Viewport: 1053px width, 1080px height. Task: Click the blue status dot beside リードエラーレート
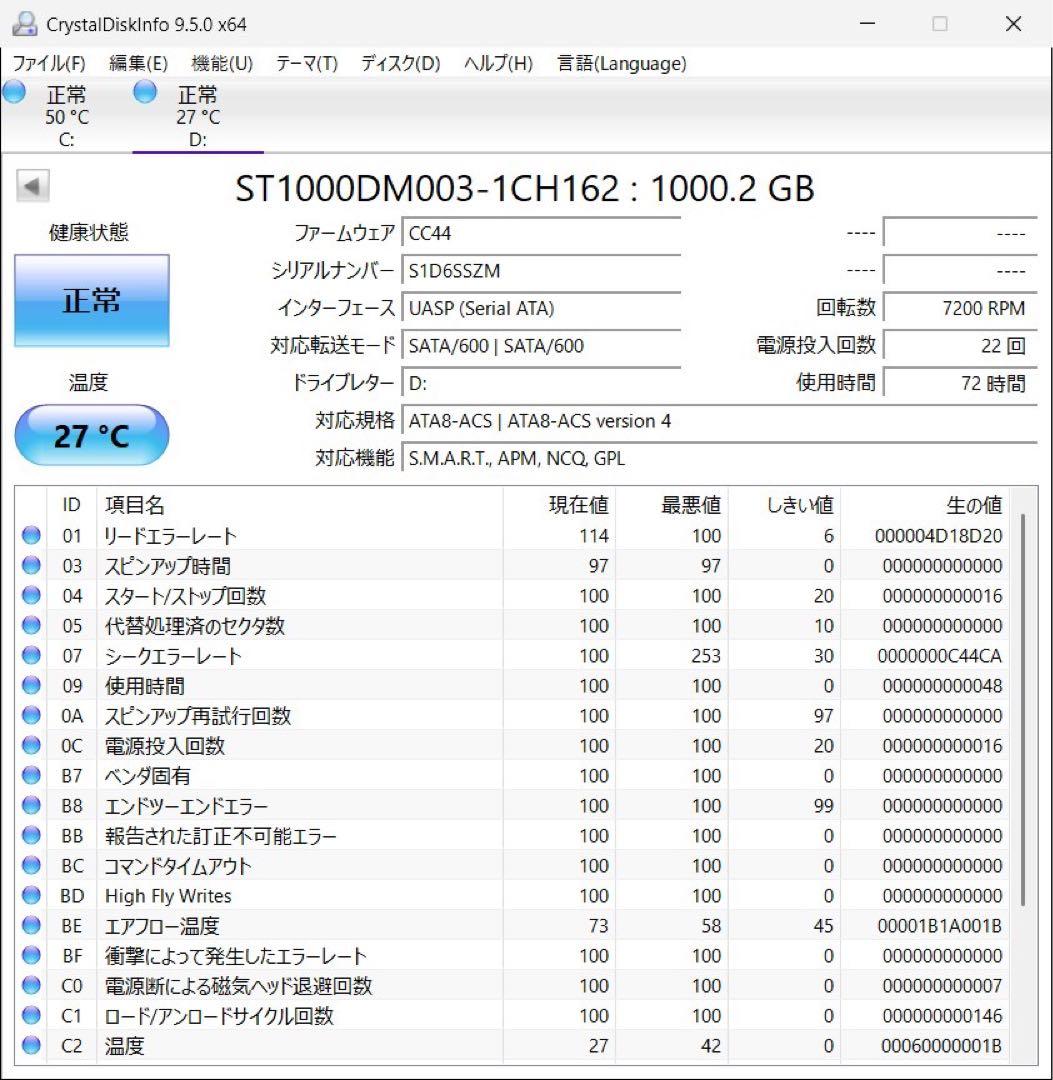coord(30,535)
